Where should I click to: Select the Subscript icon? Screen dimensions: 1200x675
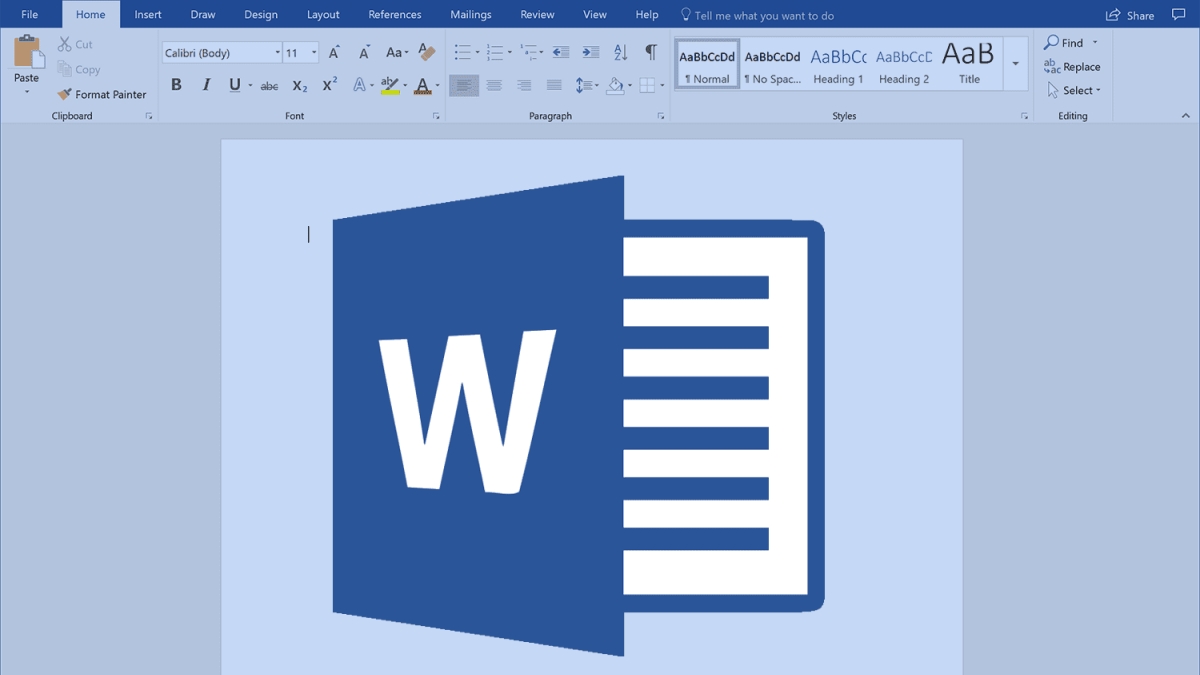point(299,86)
